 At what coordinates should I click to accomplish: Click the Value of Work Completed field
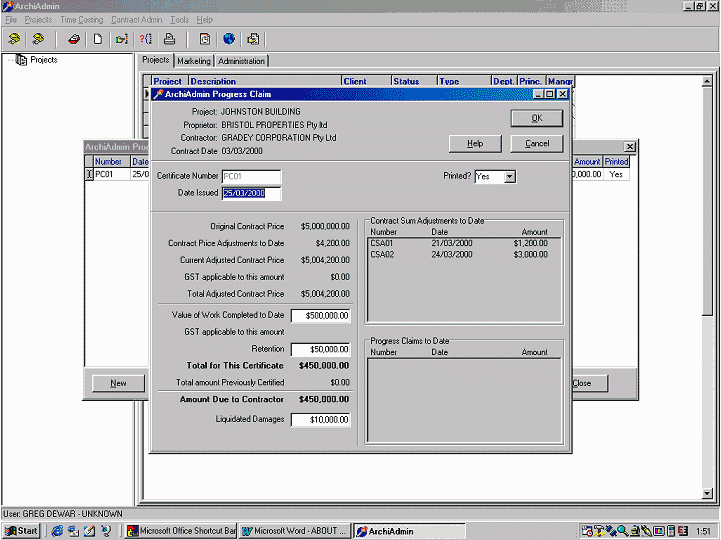click(321, 316)
